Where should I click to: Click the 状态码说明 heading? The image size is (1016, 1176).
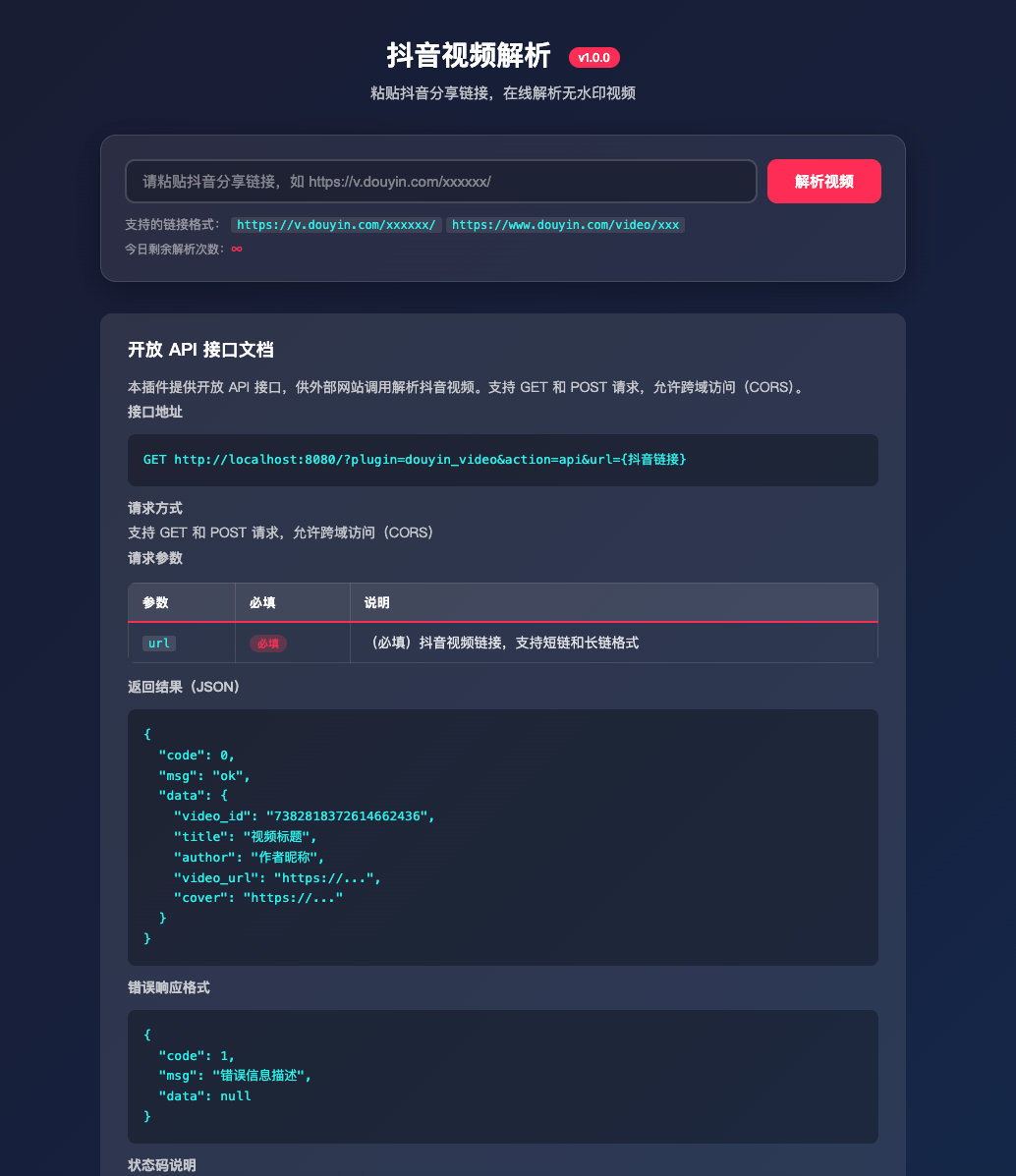pos(161,1165)
